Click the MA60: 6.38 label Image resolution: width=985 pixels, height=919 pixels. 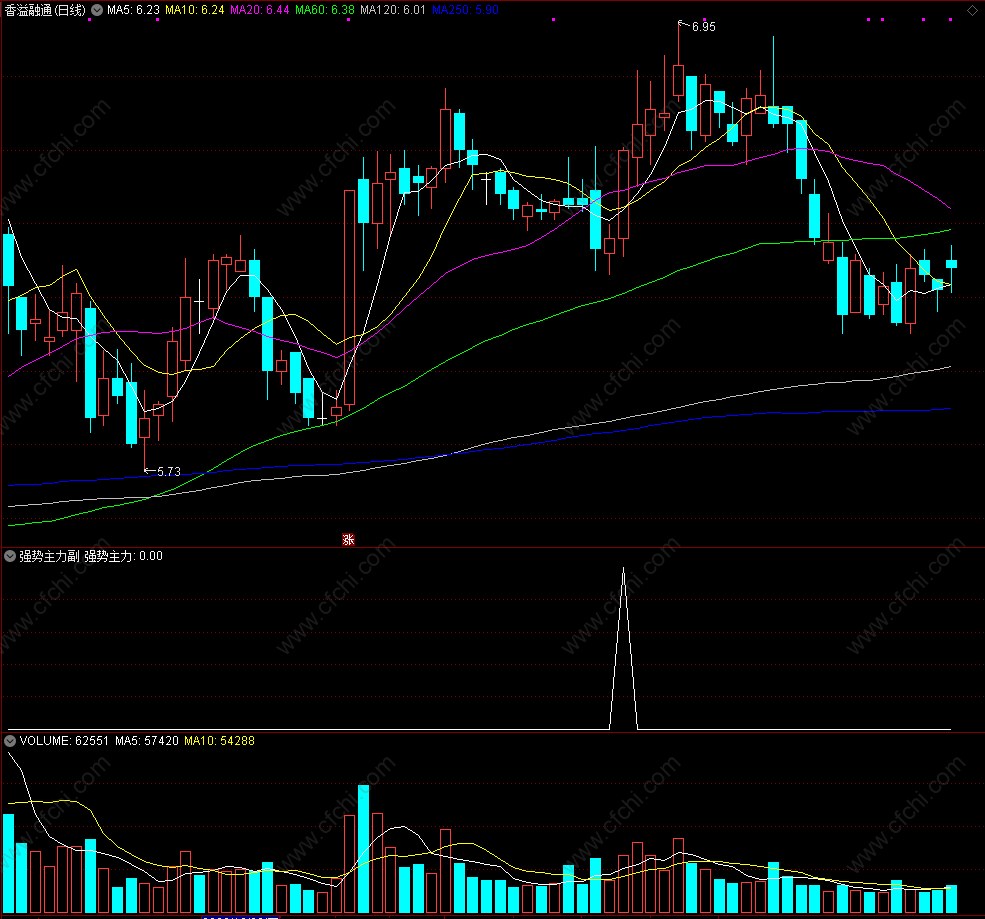coord(325,10)
